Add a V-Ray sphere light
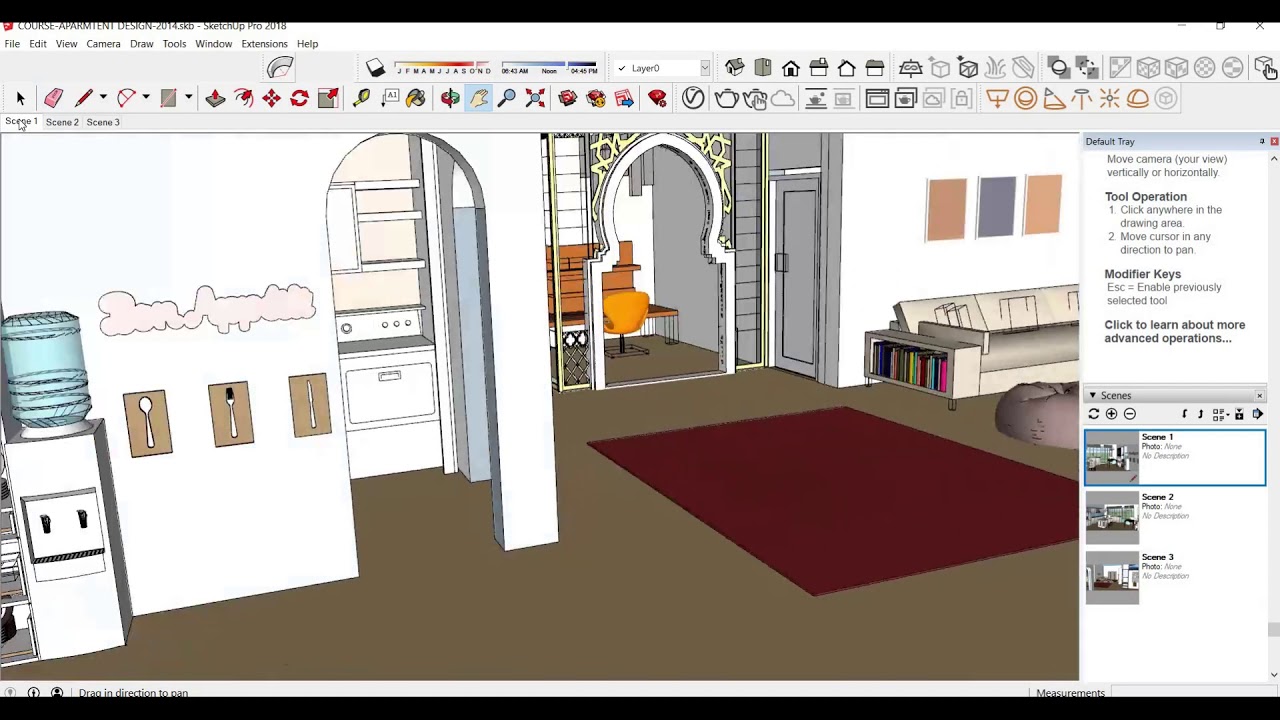 [x=1026, y=98]
